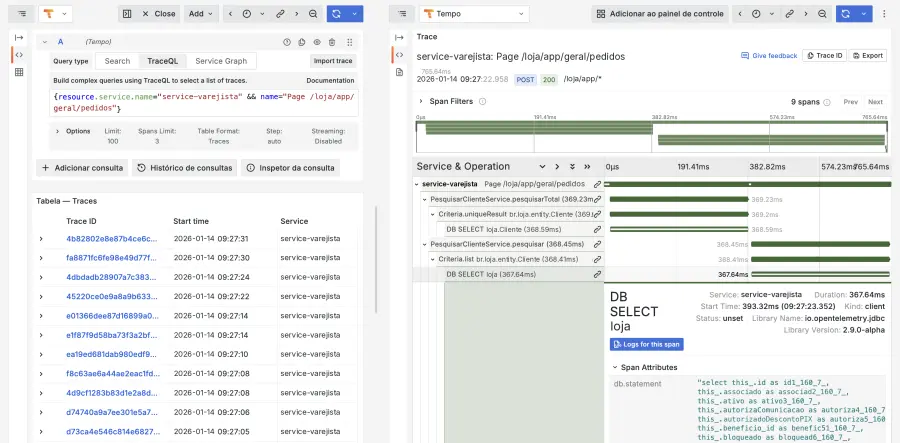Image resolution: width=900 pixels, height=443 pixels.
Task: Open Histórico de consultas
Action: tap(185, 168)
